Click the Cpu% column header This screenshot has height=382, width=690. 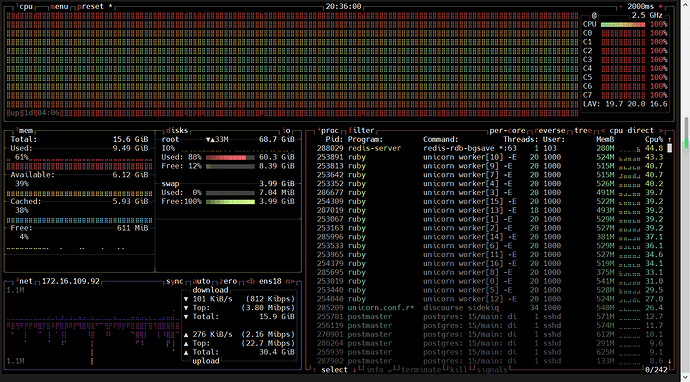point(654,140)
